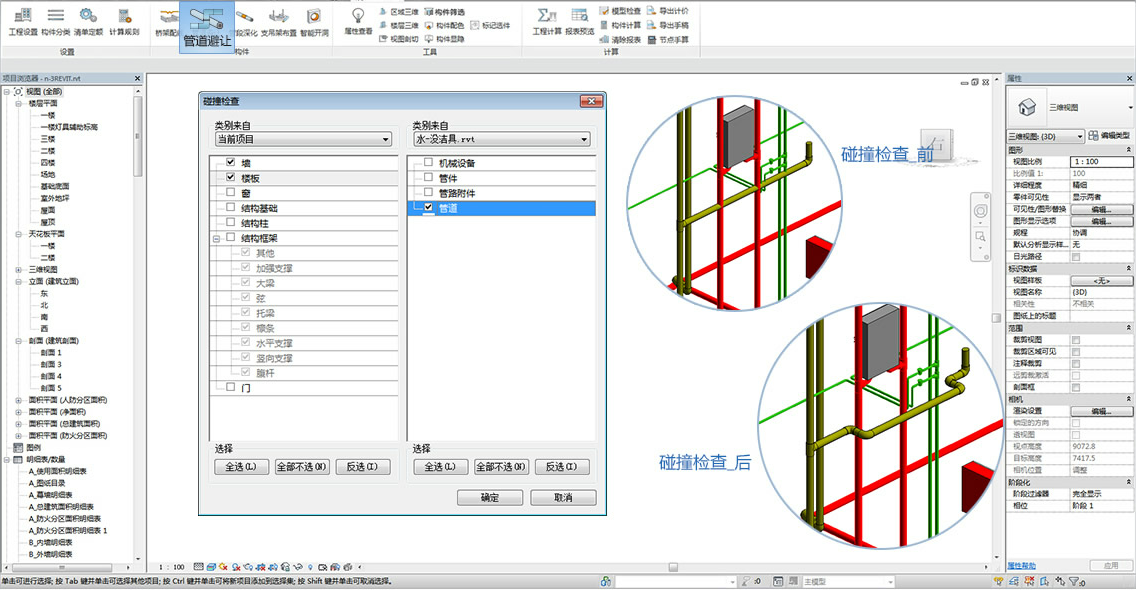Enable the 机械设备 checkbox
This screenshot has height=590, width=1136.
pyautogui.click(x=429, y=163)
